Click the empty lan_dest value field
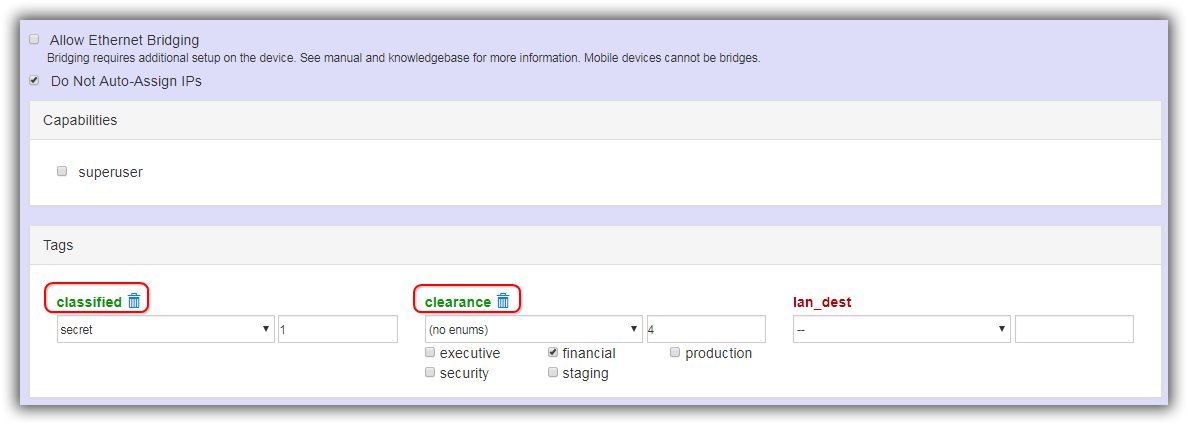 point(1074,329)
